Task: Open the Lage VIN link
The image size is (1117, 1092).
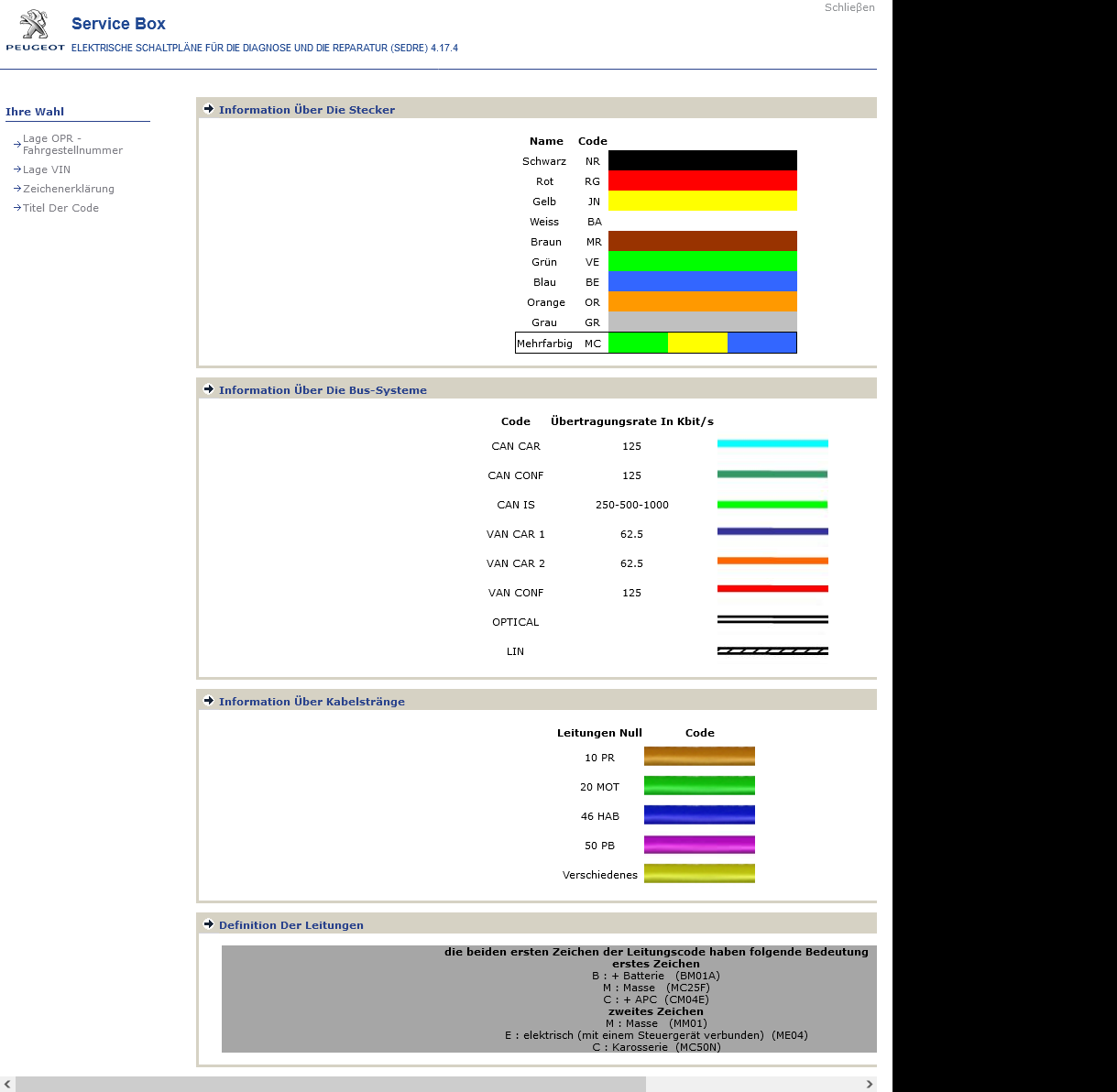Action: pos(46,169)
